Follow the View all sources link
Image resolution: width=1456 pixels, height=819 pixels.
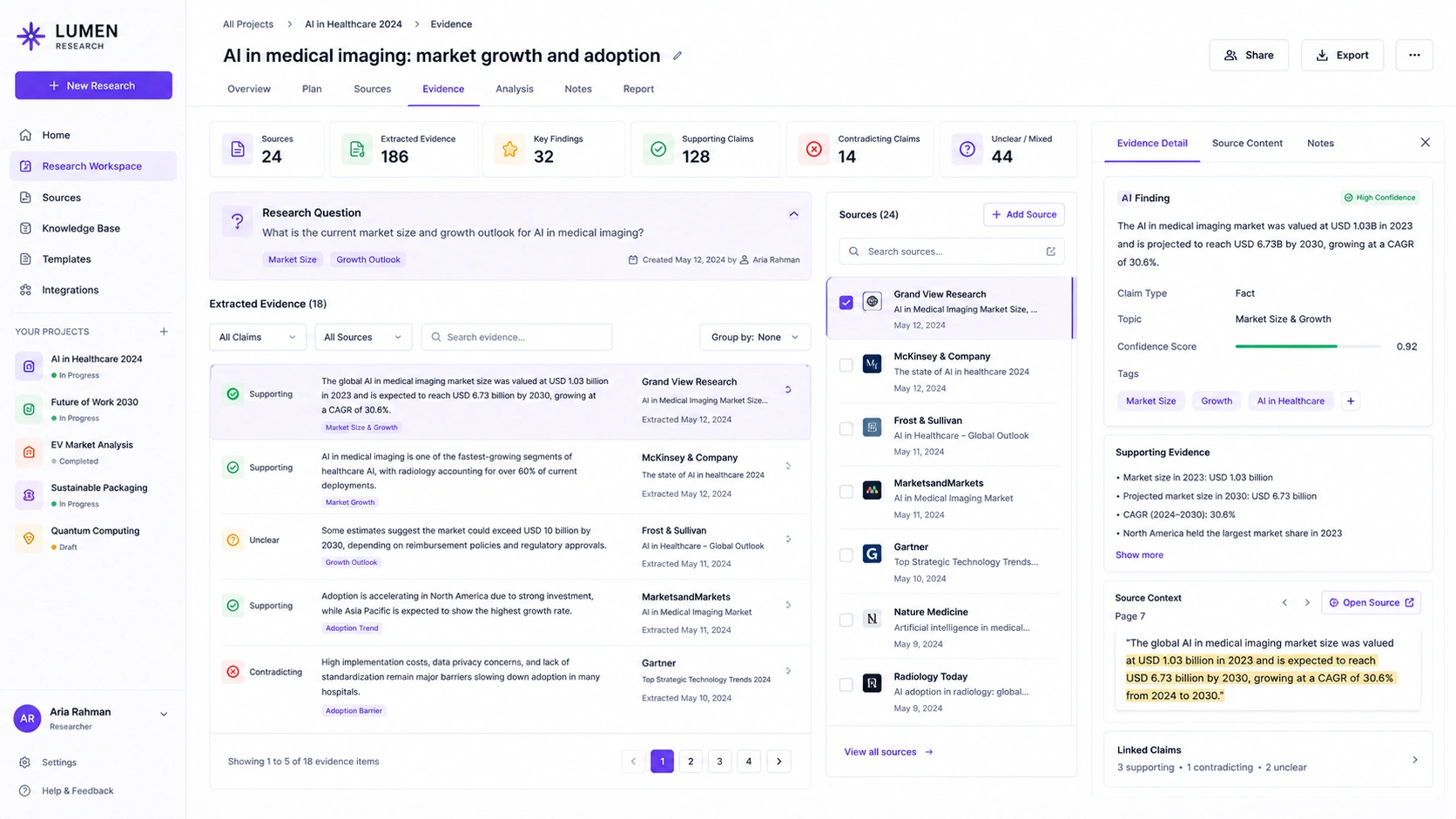point(888,752)
